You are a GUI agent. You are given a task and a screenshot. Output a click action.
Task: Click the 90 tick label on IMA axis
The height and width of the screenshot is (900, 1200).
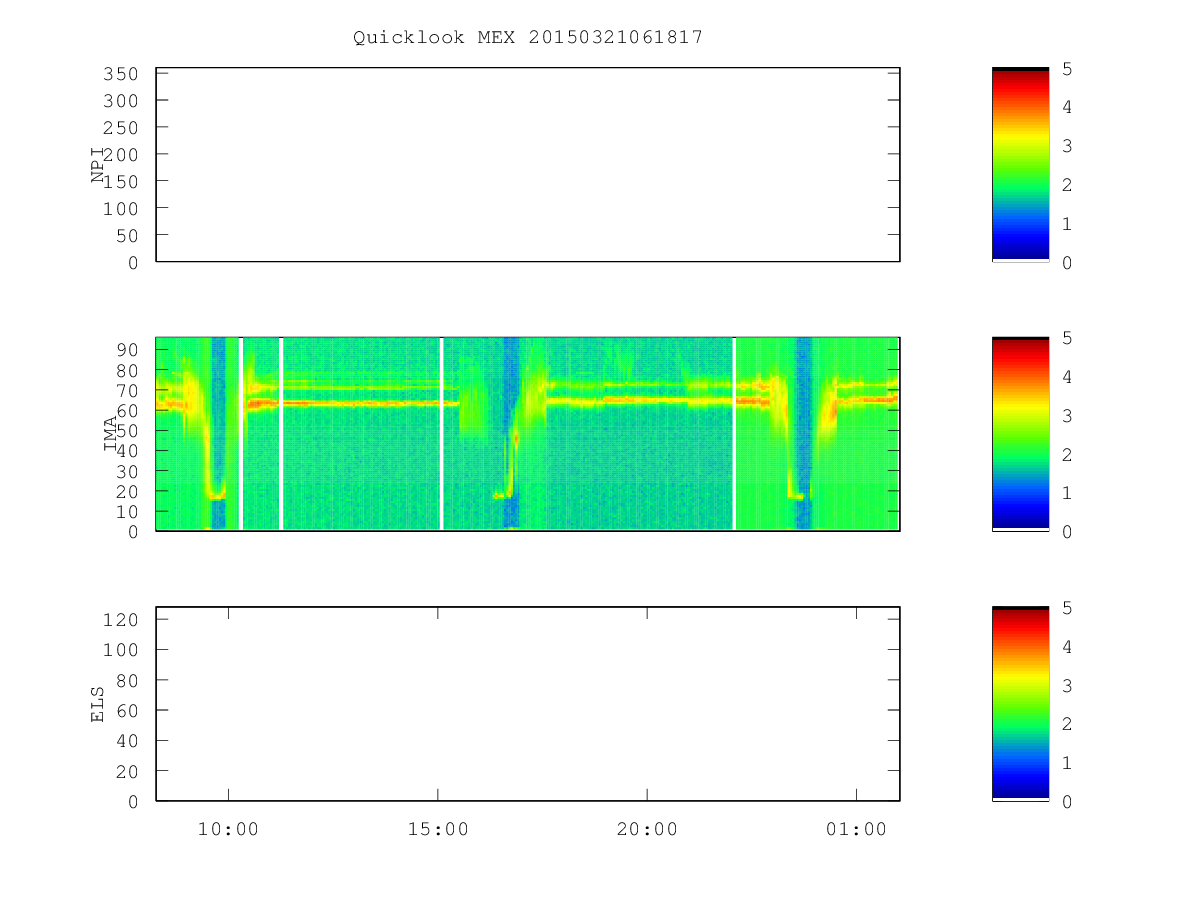[x=126, y=349]
